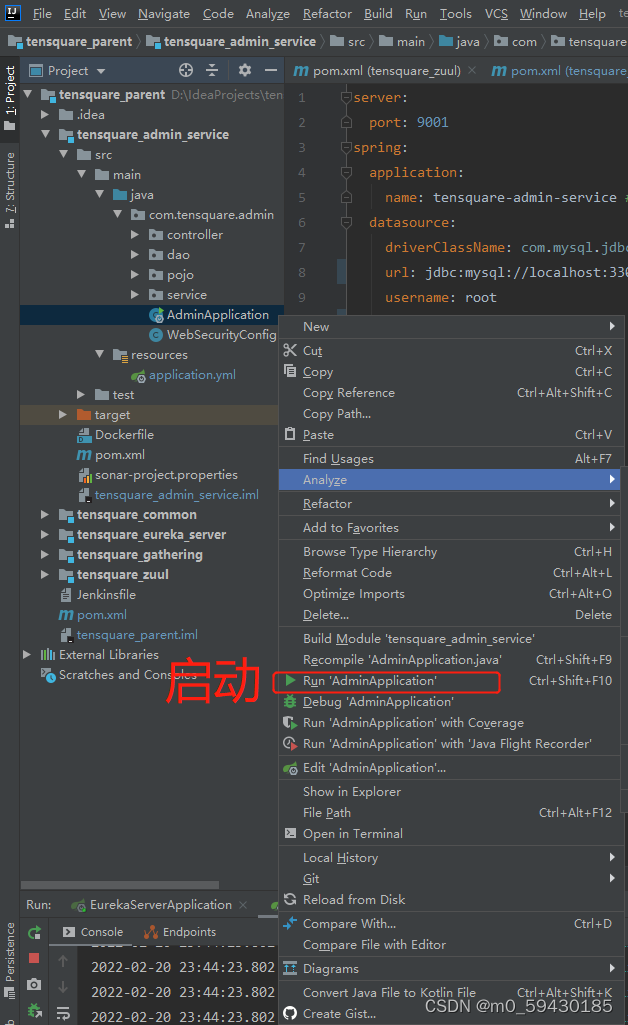Click Show in Explorer menu entry
Screen dimensions: 628x1025
[450, 792]
